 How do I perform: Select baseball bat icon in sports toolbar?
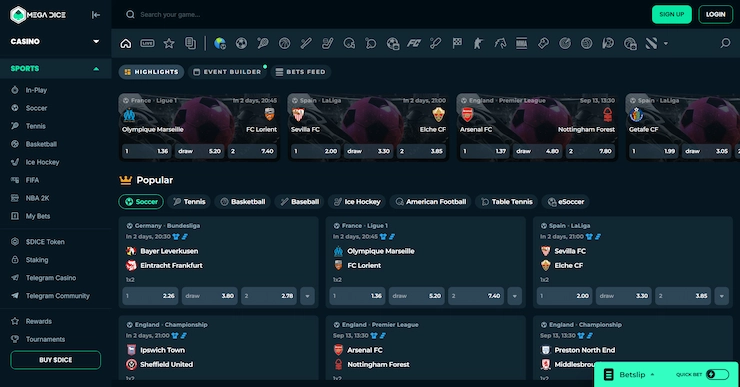306,43
